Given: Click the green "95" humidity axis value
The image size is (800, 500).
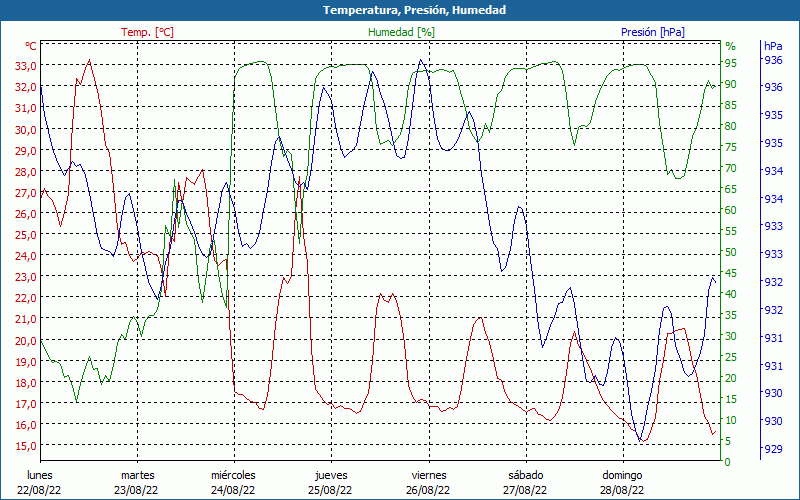Looking at the screenshot, I should (731, 63).
